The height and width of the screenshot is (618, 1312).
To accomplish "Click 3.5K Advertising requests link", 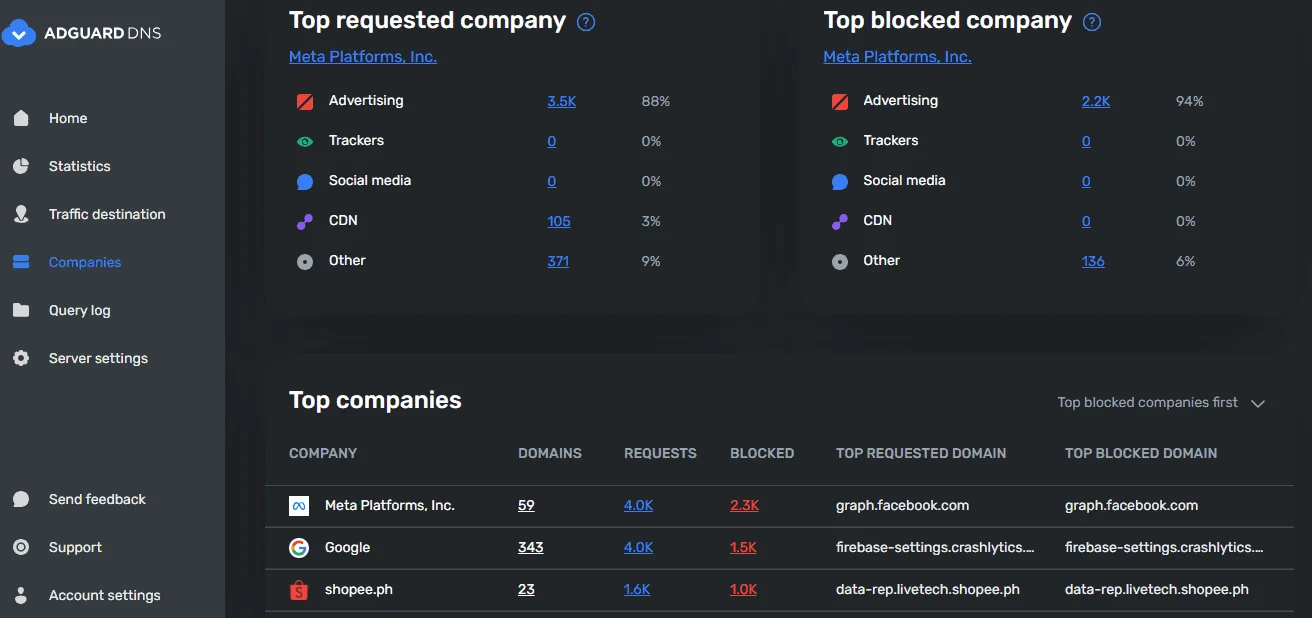I will tap(562, 101).
